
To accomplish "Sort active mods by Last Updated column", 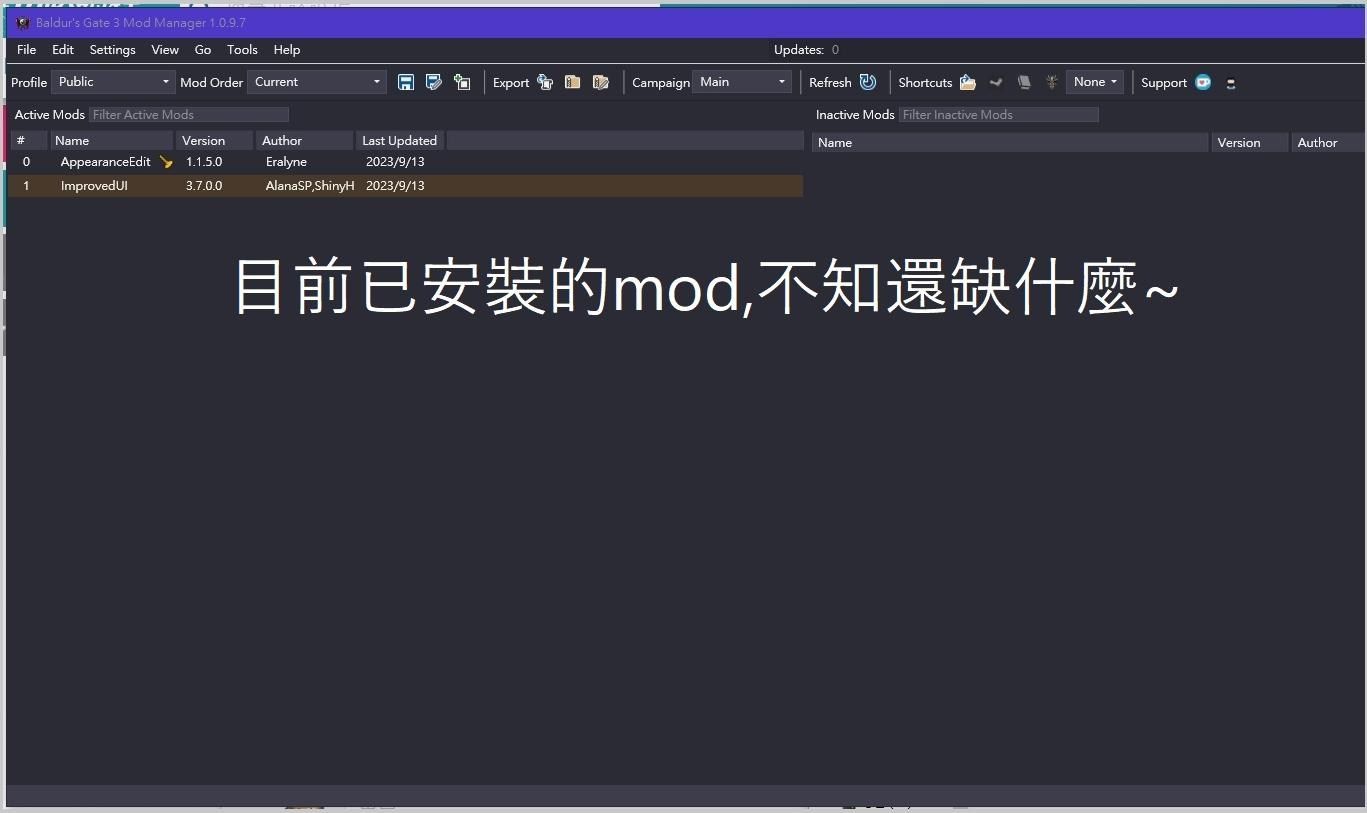I will pyautogui.click(x=400, y=141).
